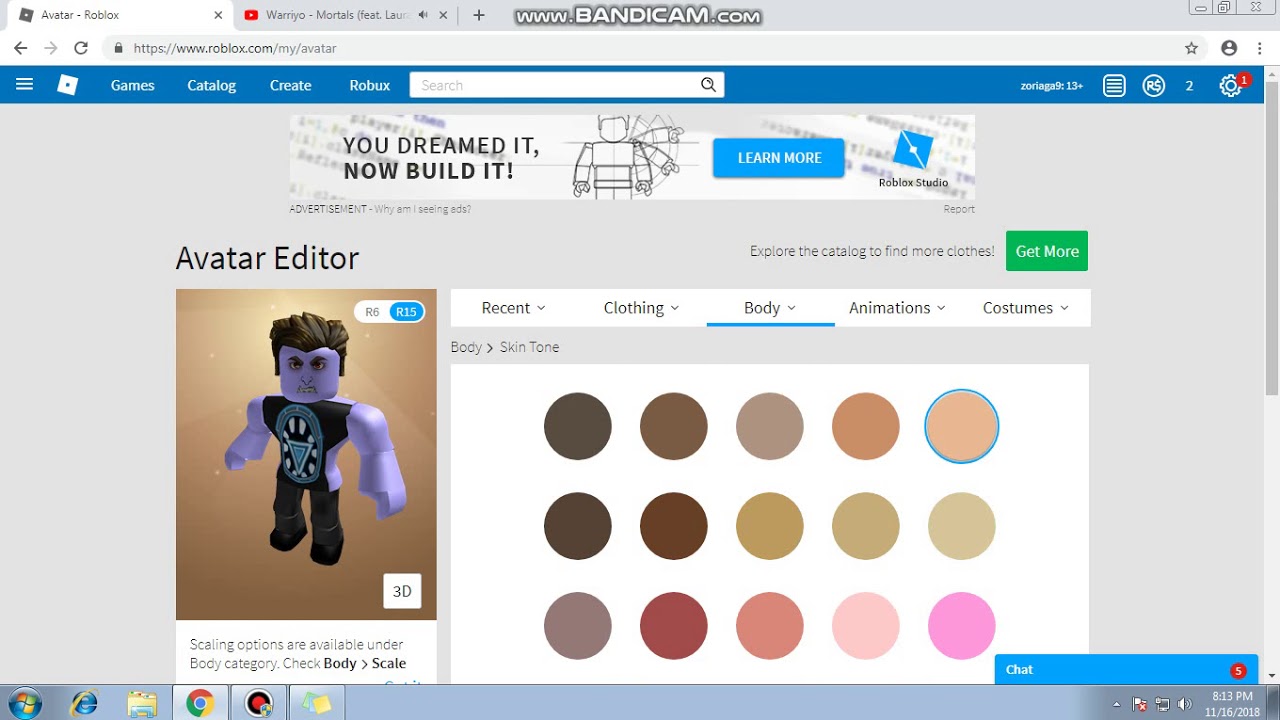Click the Robux currency icon
Viewport: 1280px width, 720px height.
pyautogui.click(x=1154, y=86)
